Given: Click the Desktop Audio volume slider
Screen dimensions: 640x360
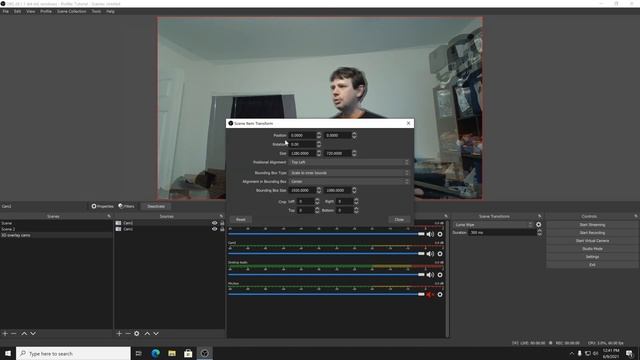Looking at the screenshot, I should 327,275.
